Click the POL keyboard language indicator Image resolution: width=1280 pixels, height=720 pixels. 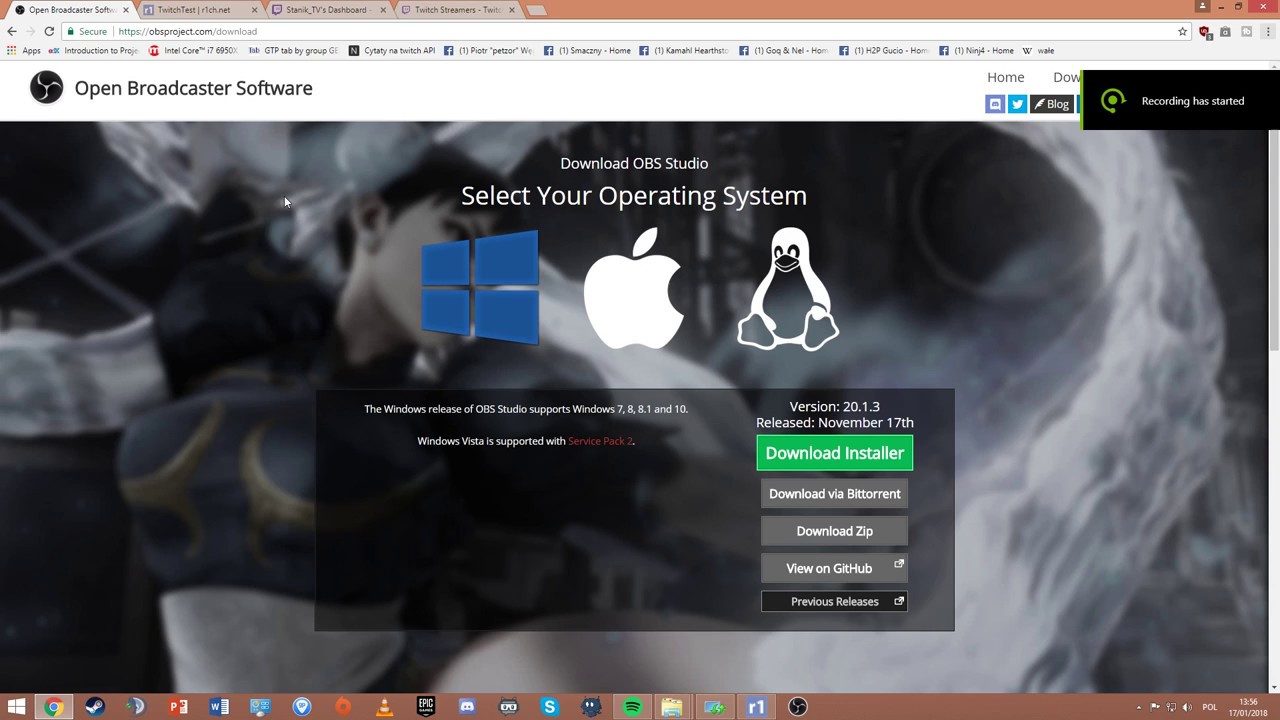point(1210,707)
